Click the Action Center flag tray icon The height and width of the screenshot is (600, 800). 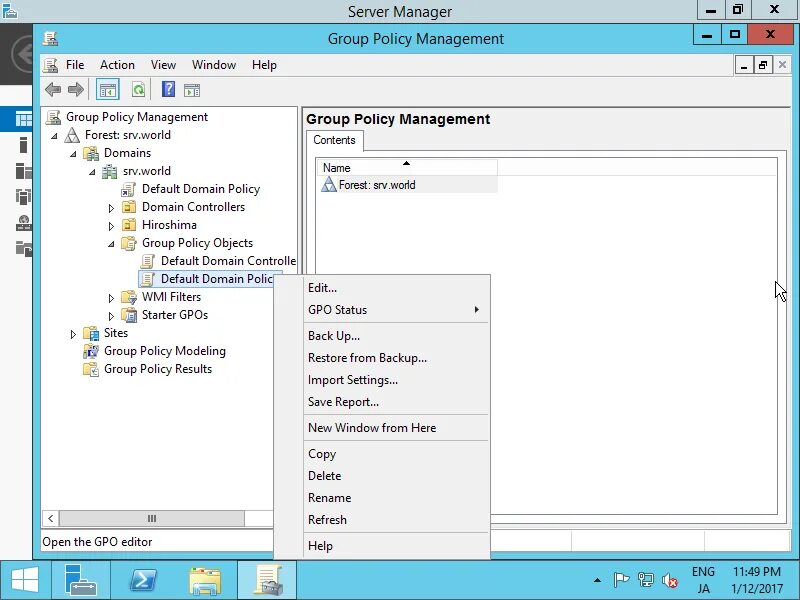pyautogui.click(x=621, y=580)
